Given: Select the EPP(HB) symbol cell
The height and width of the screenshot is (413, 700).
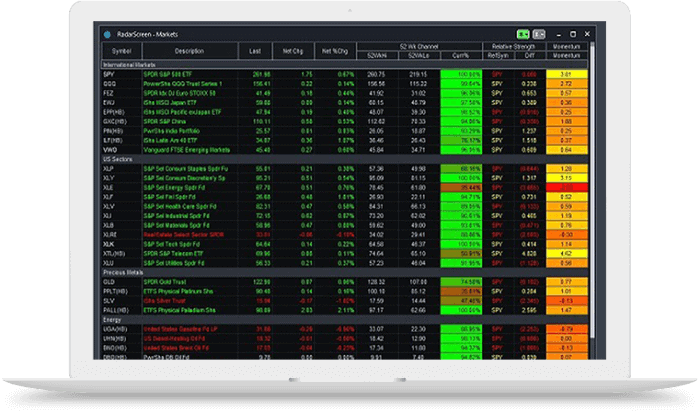Looking at the screenshot, I should (x=121, y=112).
